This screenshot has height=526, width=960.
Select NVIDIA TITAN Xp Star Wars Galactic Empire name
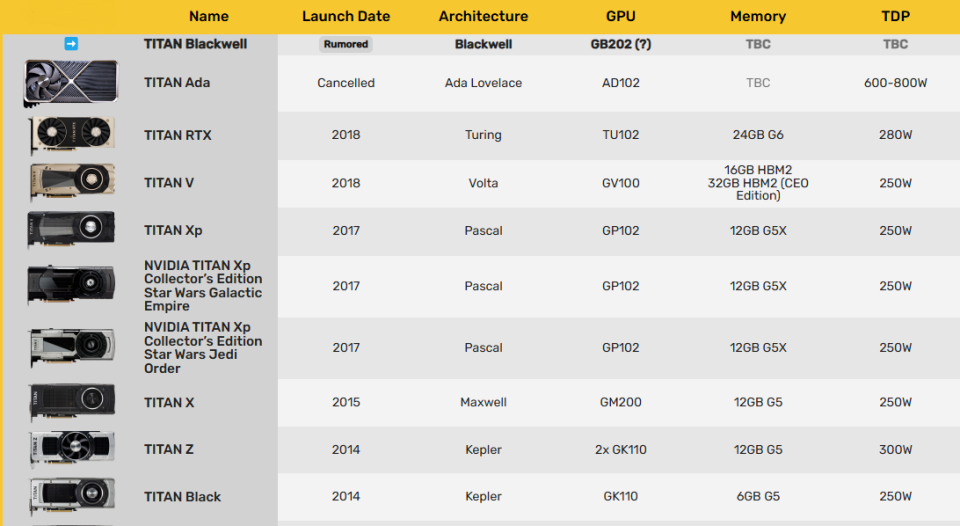[x=203, y=285]
